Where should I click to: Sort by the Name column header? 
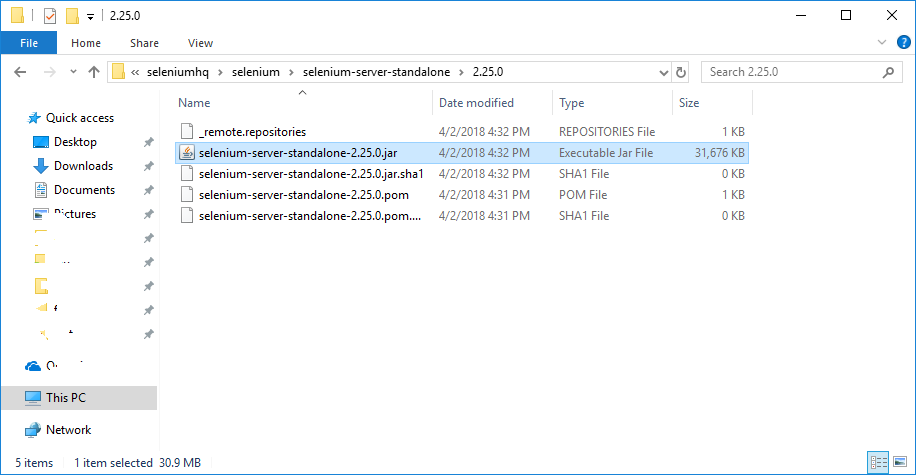pyautogui.click(x=194, y=103)
